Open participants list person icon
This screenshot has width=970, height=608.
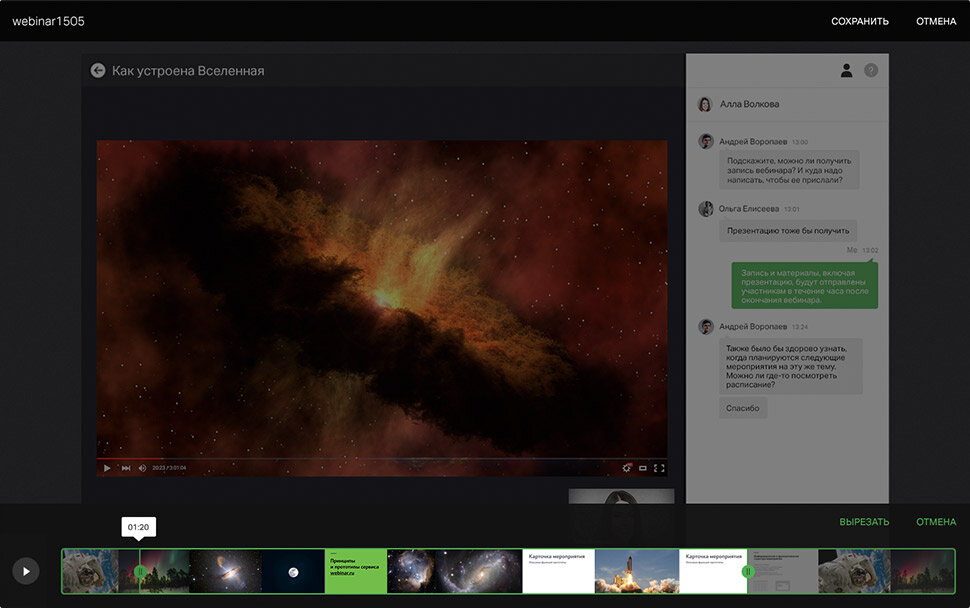846,71
